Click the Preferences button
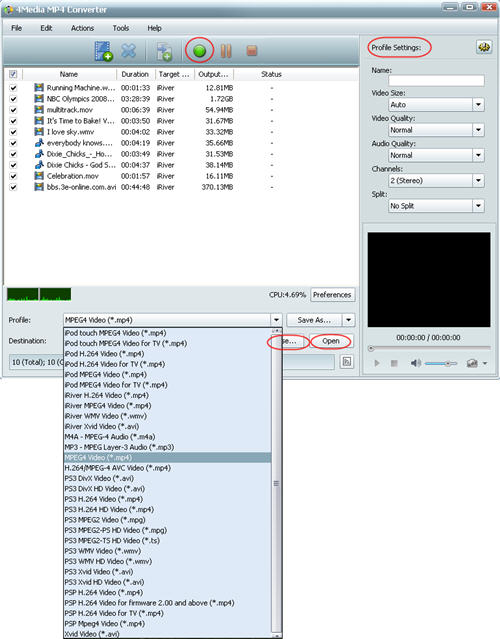The image size is (500, 639). pos(332,295)
